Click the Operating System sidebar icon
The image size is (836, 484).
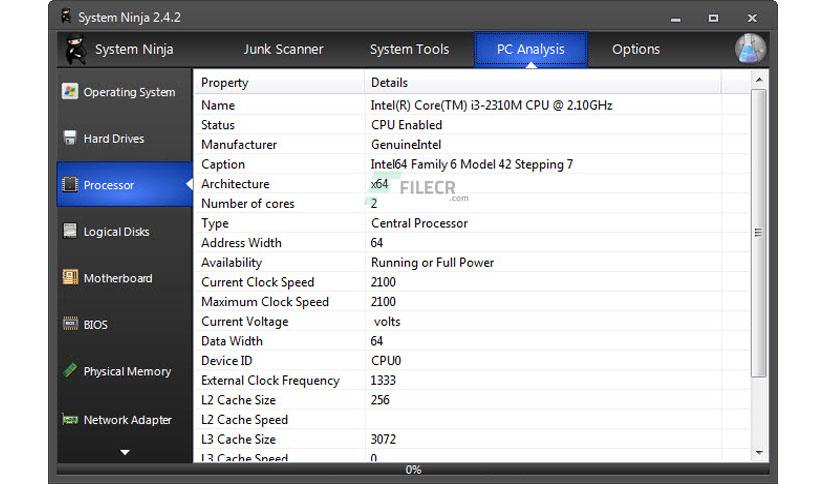70,92
